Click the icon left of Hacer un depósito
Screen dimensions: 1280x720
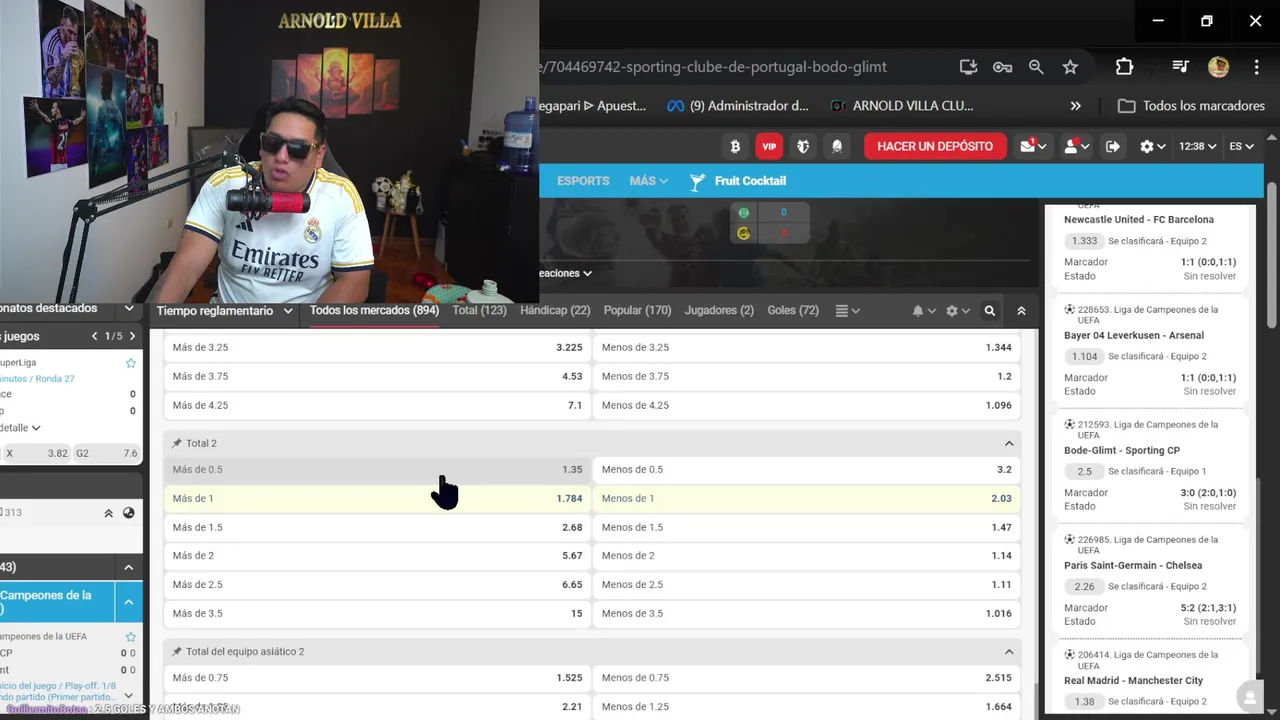pos(837,146)
